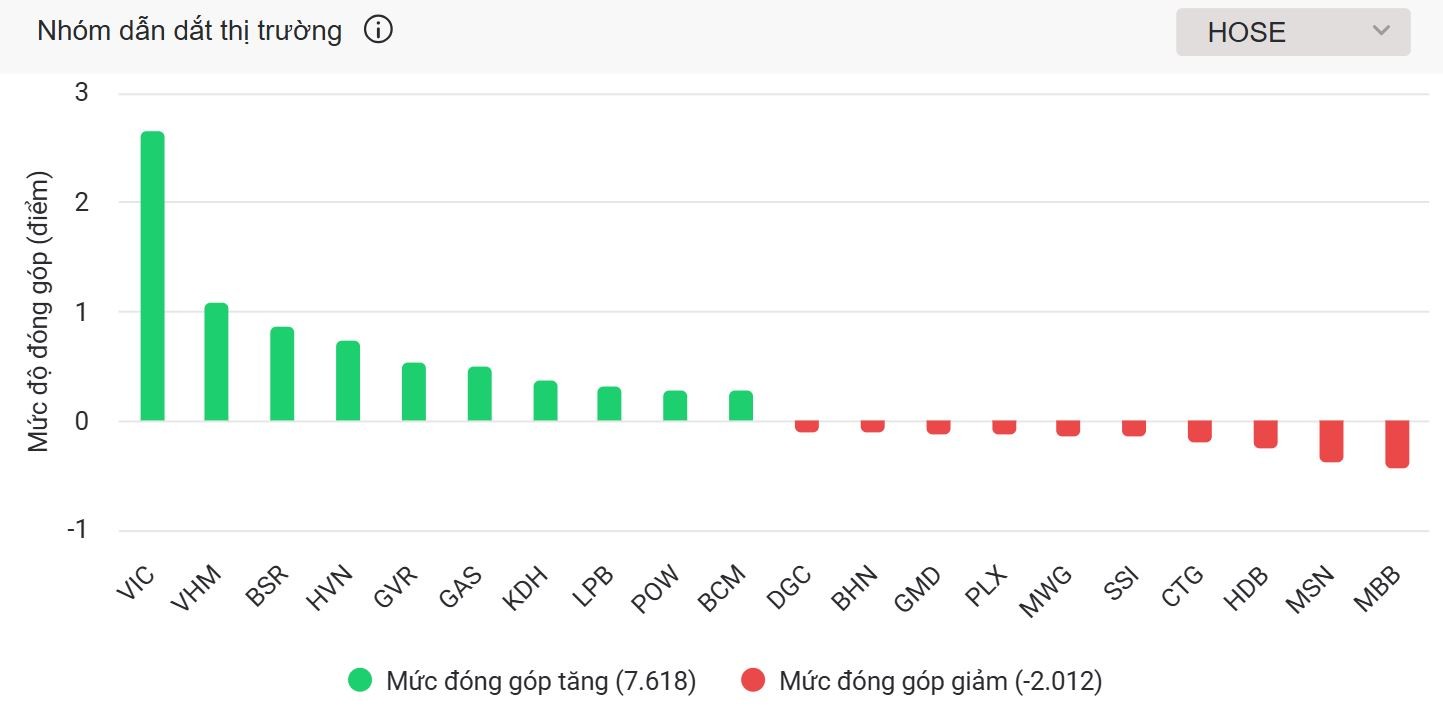The height and width of the screenshot is (725, 1443).
Task: Click the POW x-axis label
Action: coord(655,589)
